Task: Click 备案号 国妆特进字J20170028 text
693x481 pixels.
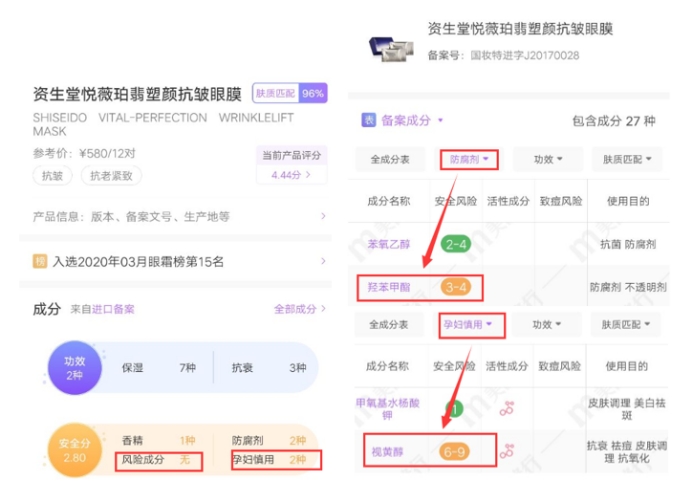Action: coord(503,56)
